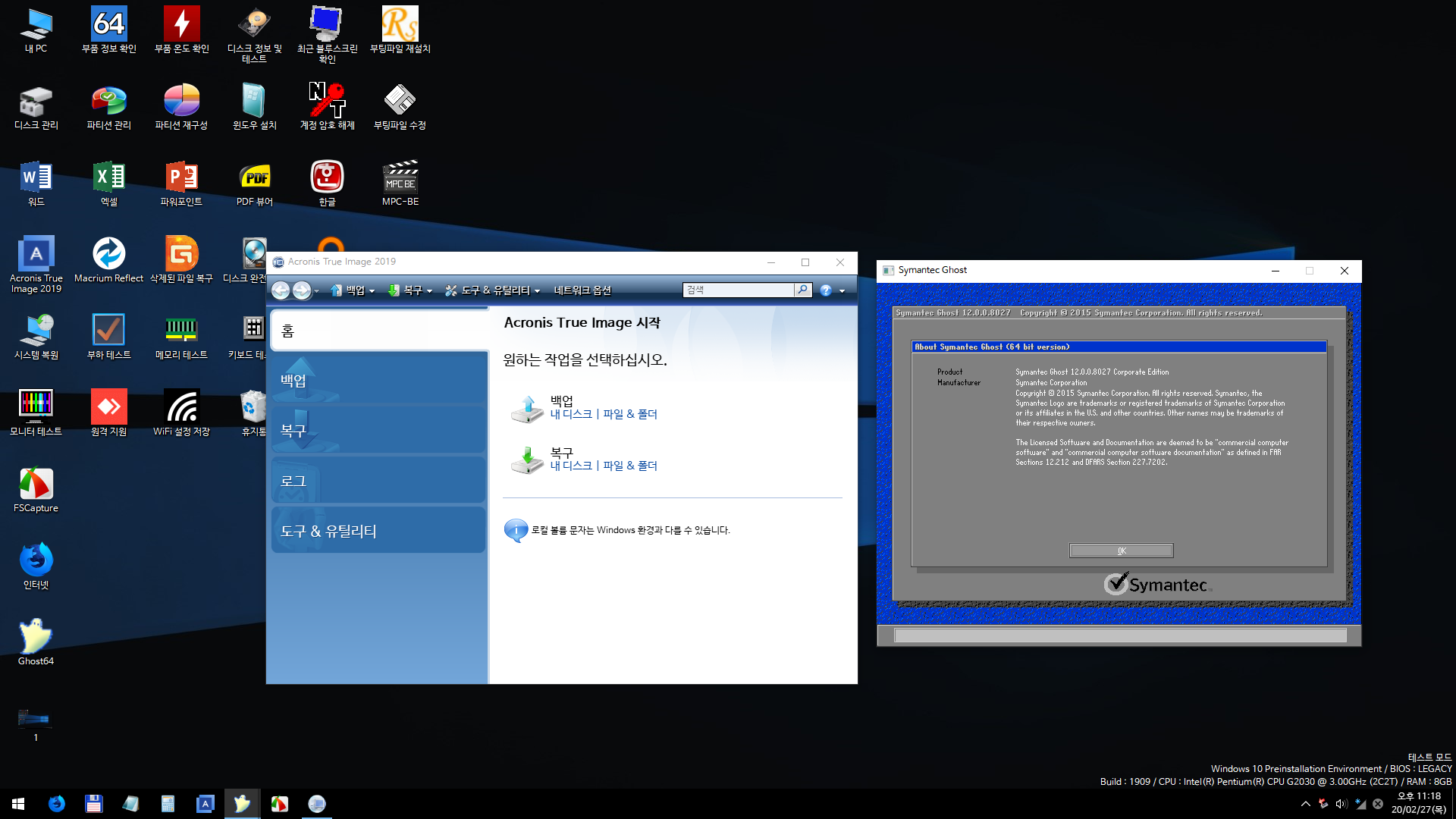Open 부품 온도 확인 desktop icon
This screenshot has width=1456, height=819.
point(182,30)
